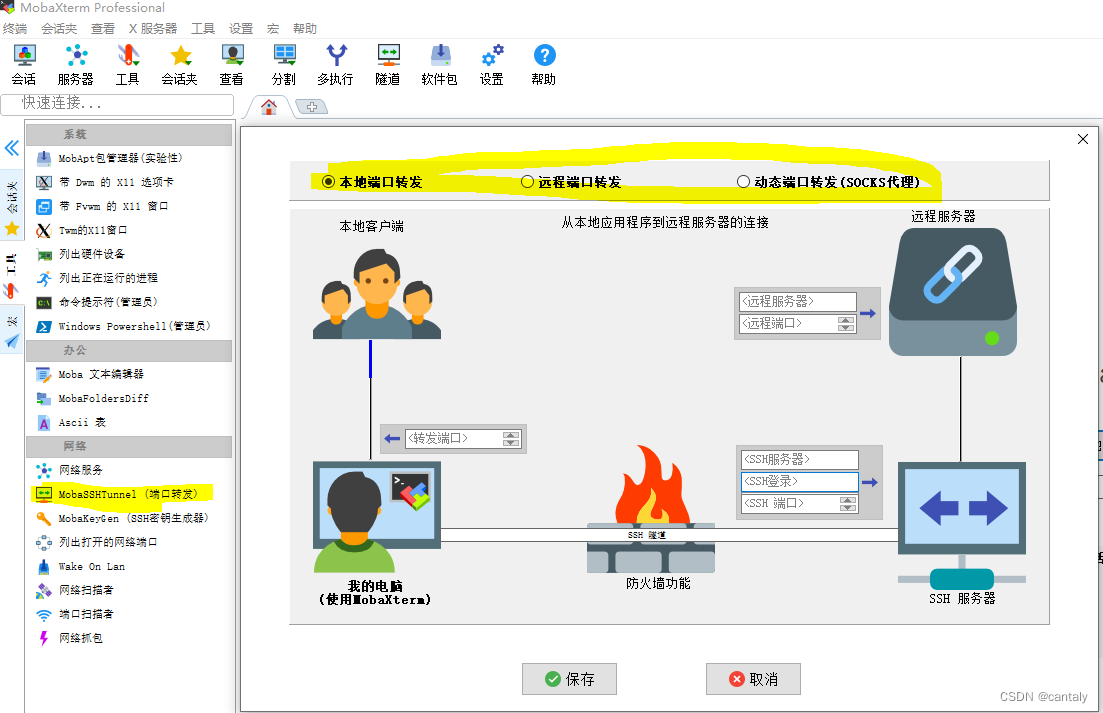Decrease the SSH 端口 spinner value
1103x713 pixels.
(x=847, y=508)
